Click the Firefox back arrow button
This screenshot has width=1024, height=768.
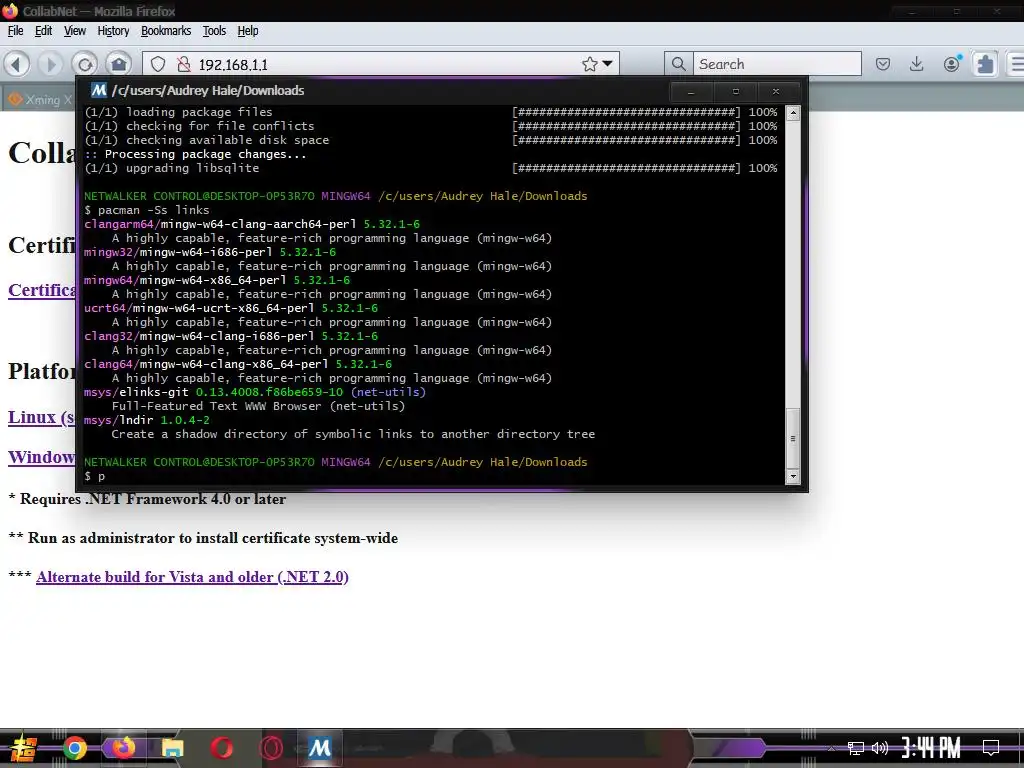click(17, 64)
